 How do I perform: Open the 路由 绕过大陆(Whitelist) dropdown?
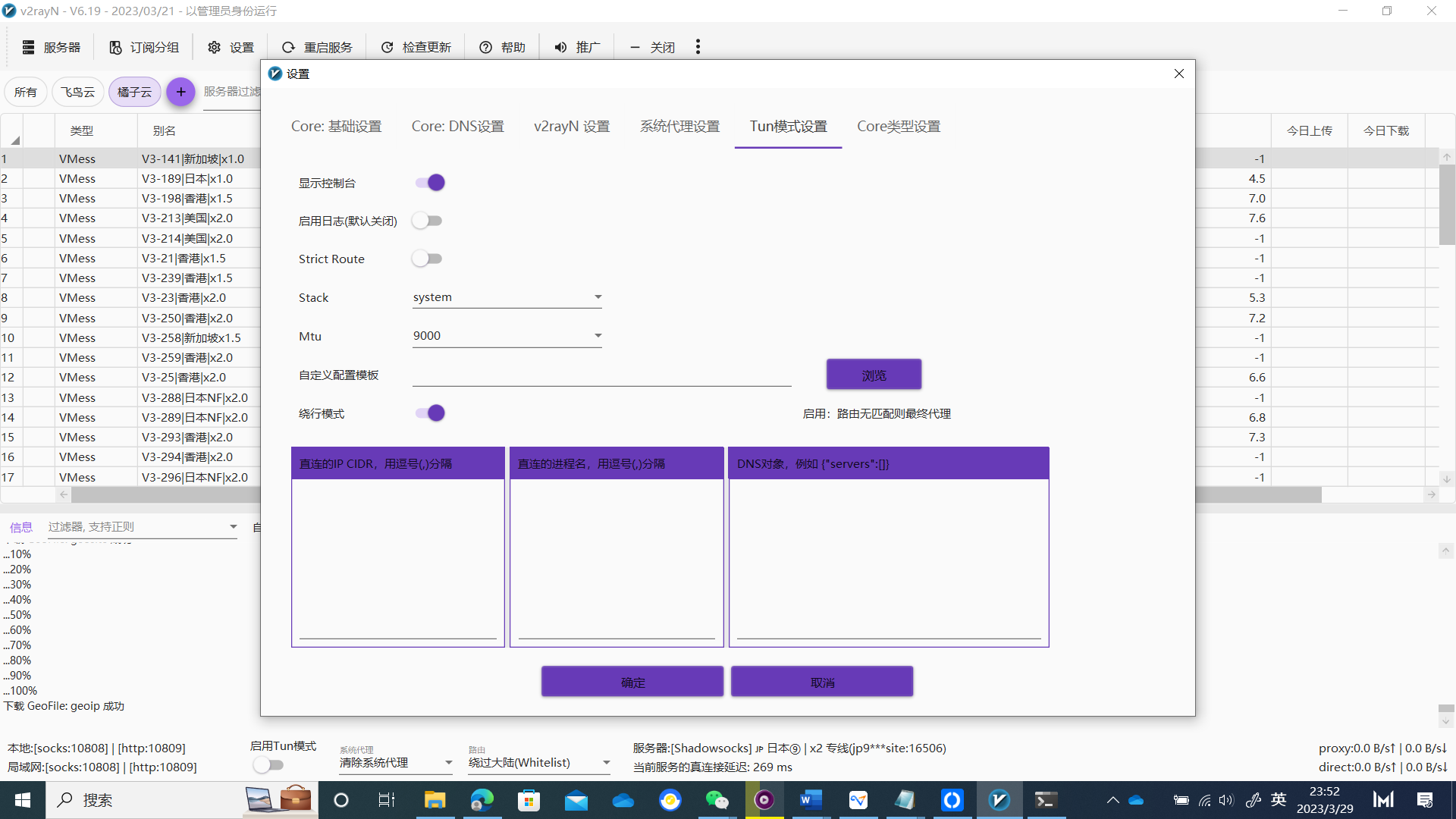point(538,762)
